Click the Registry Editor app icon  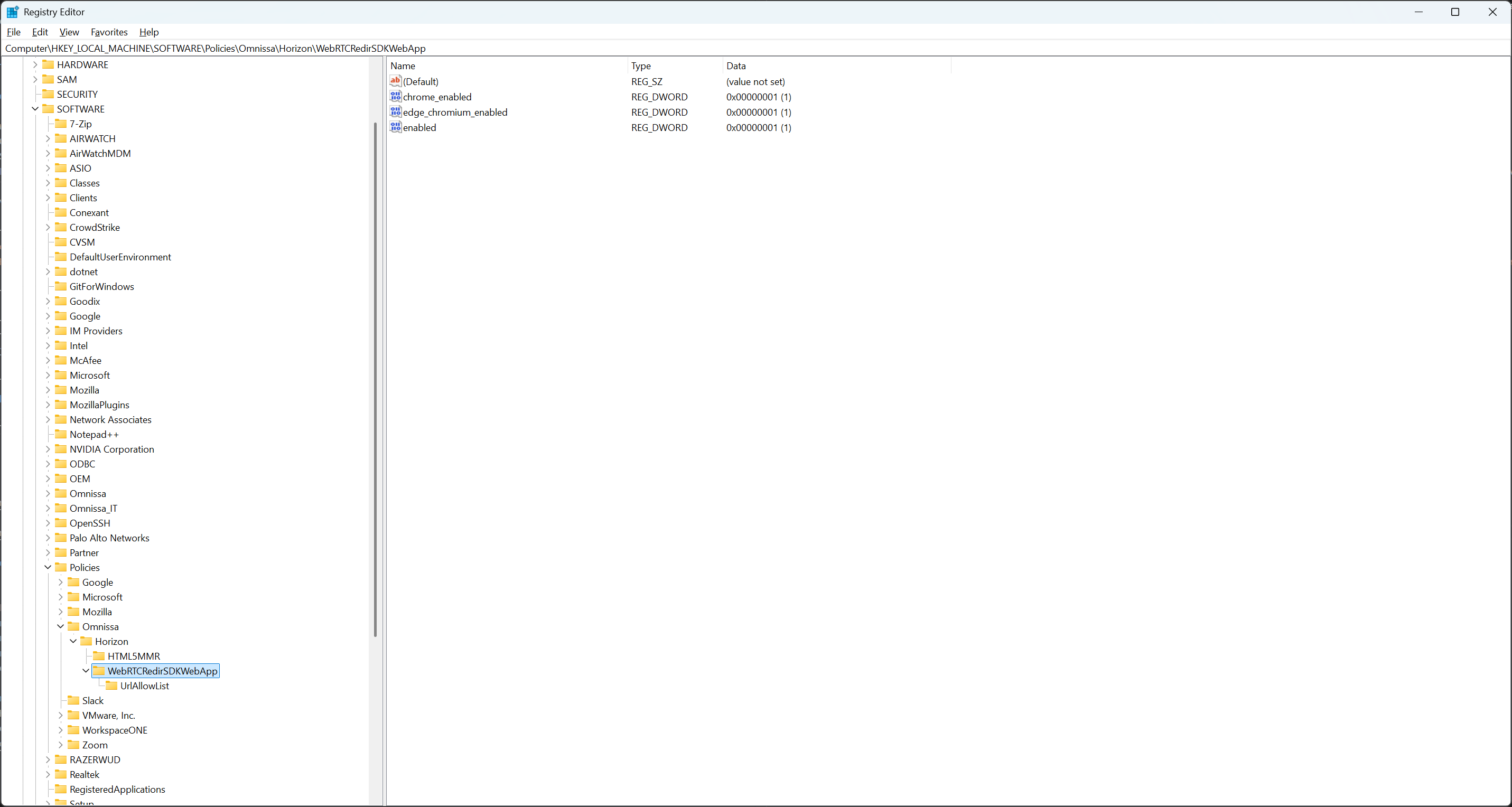click(x=12, y=12)
